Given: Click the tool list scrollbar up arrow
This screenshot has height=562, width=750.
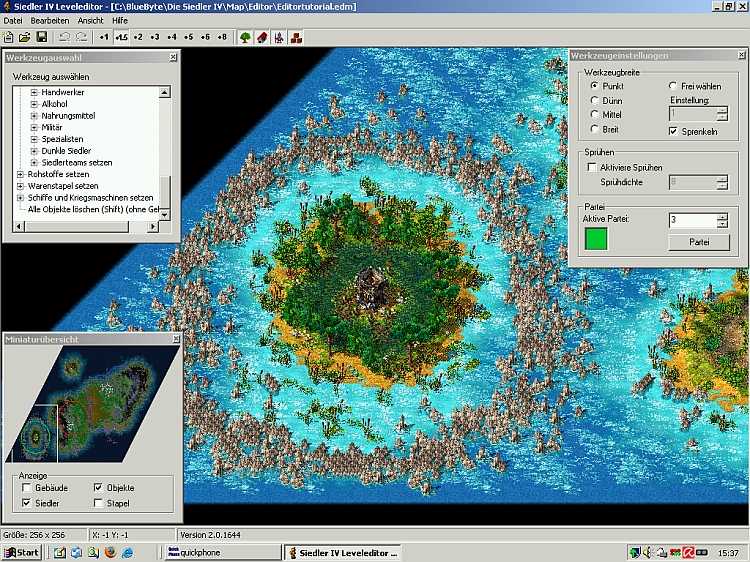Looking at the screenshot, I should pyautogui.click(x=165, y=92).
